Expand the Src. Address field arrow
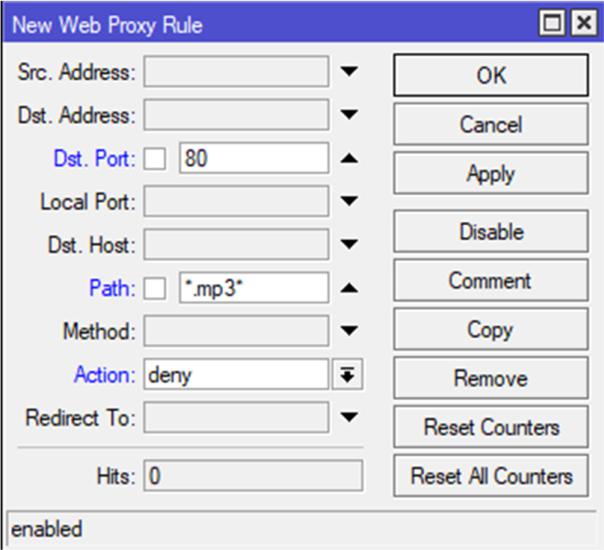Image resolution: width=604 pixels, height=550 pixels. pos(348,72)
